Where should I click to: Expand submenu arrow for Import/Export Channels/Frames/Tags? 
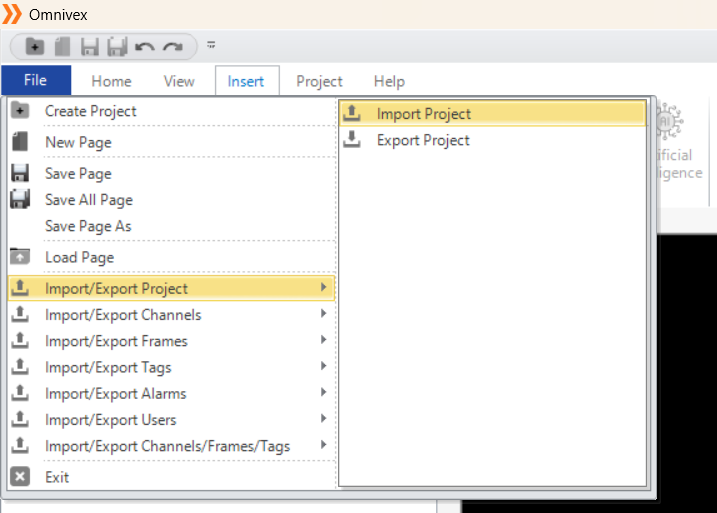coord(323,445)
